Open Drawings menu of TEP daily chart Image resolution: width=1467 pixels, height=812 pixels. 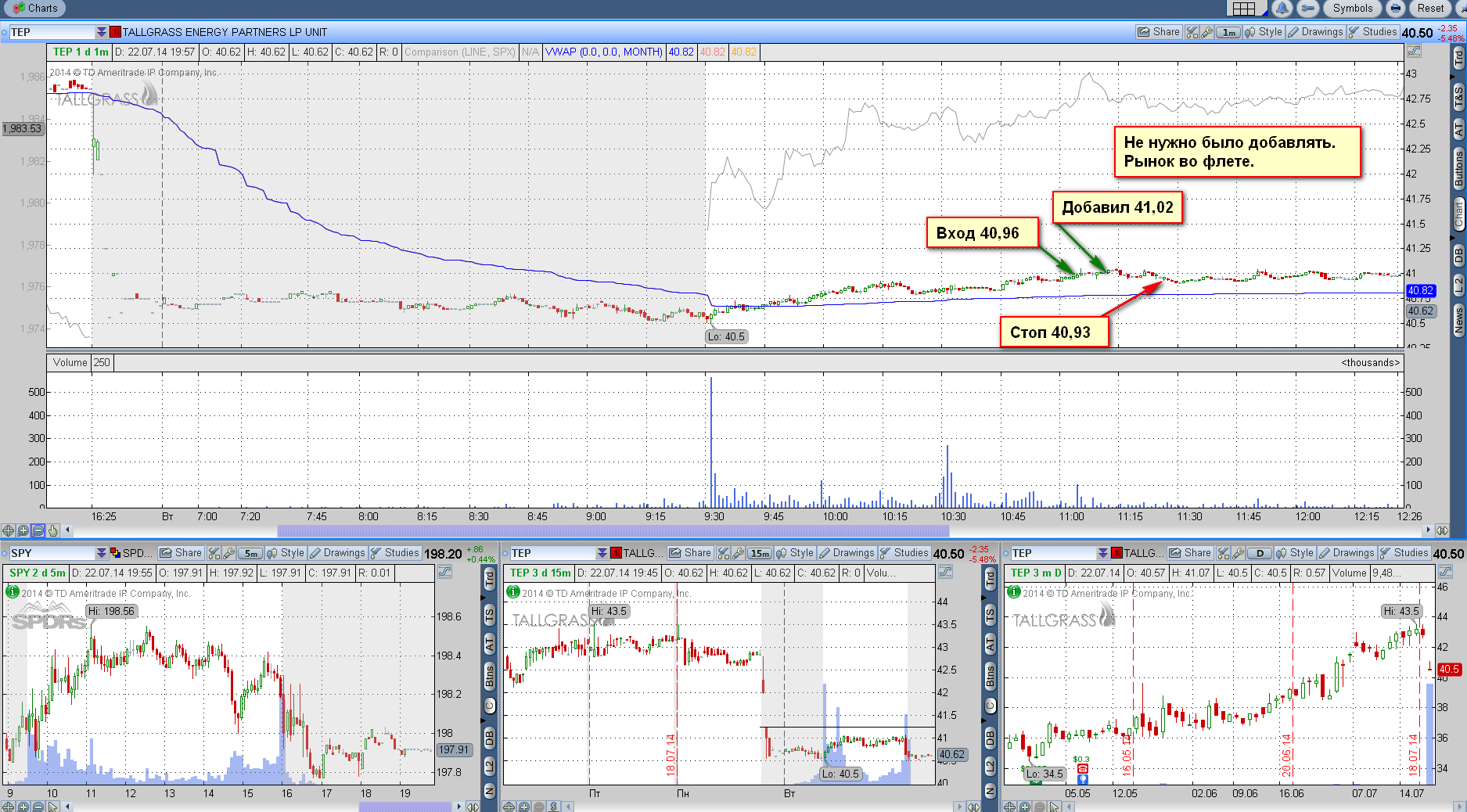[1347, 553]
